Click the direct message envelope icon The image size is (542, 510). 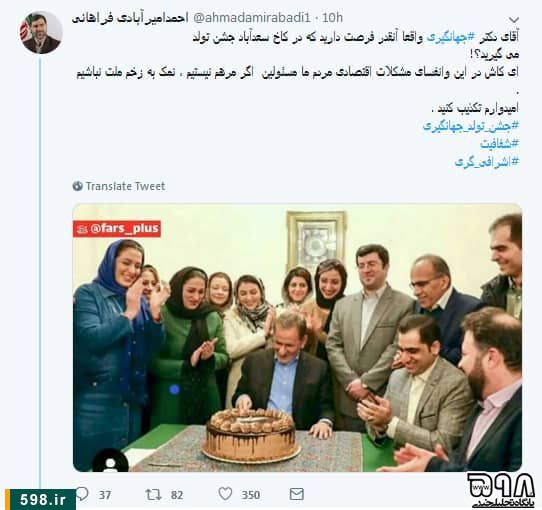297,494
